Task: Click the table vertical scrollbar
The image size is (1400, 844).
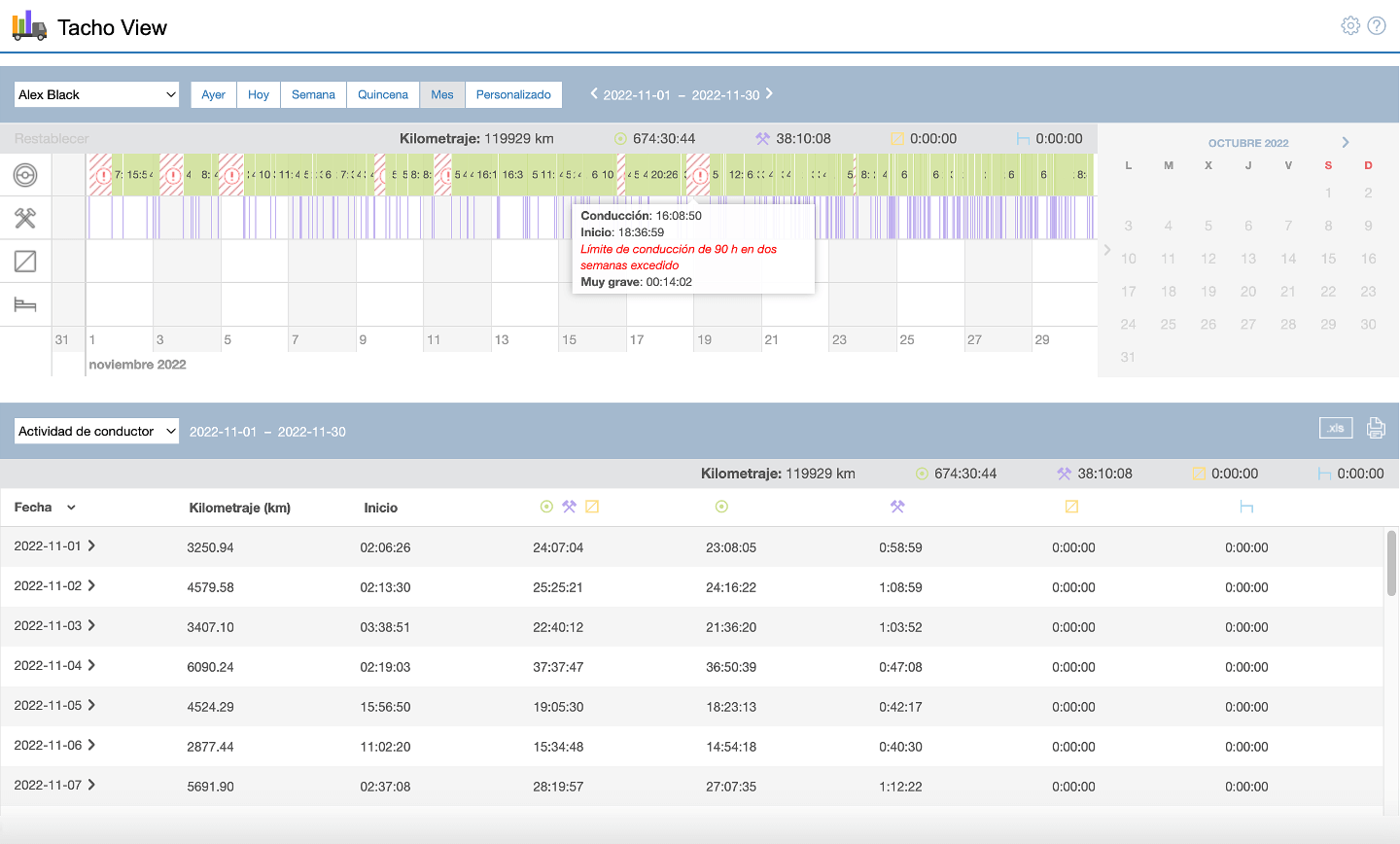Action: pyautogui.click(x=1391, y=564)
